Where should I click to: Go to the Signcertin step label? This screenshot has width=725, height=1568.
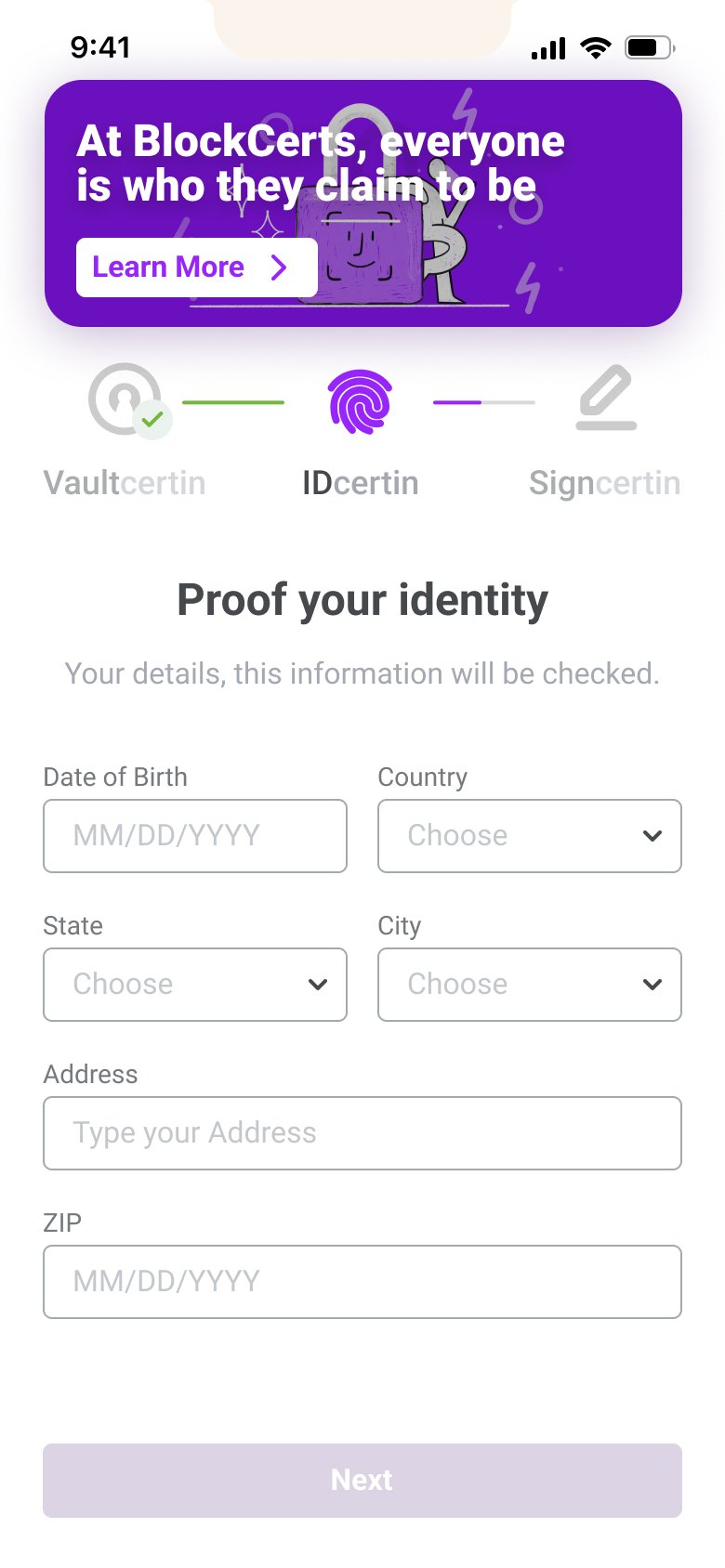pyautogui.click(x=604, y=483)
